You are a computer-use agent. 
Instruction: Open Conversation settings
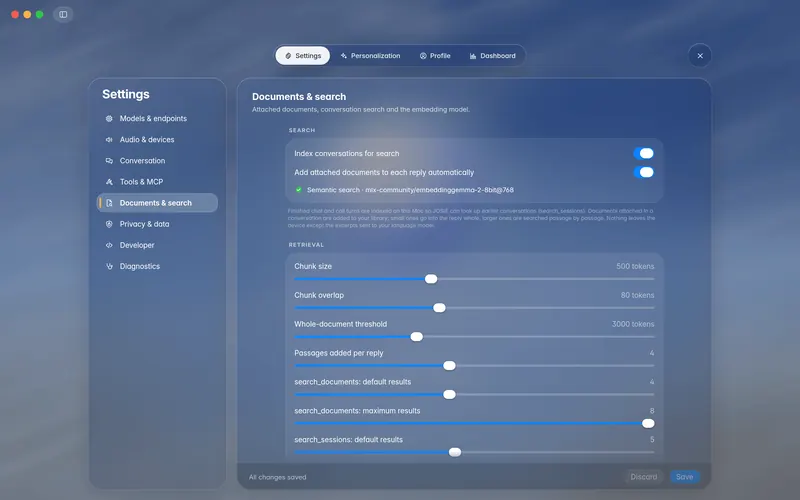(157, 161)
